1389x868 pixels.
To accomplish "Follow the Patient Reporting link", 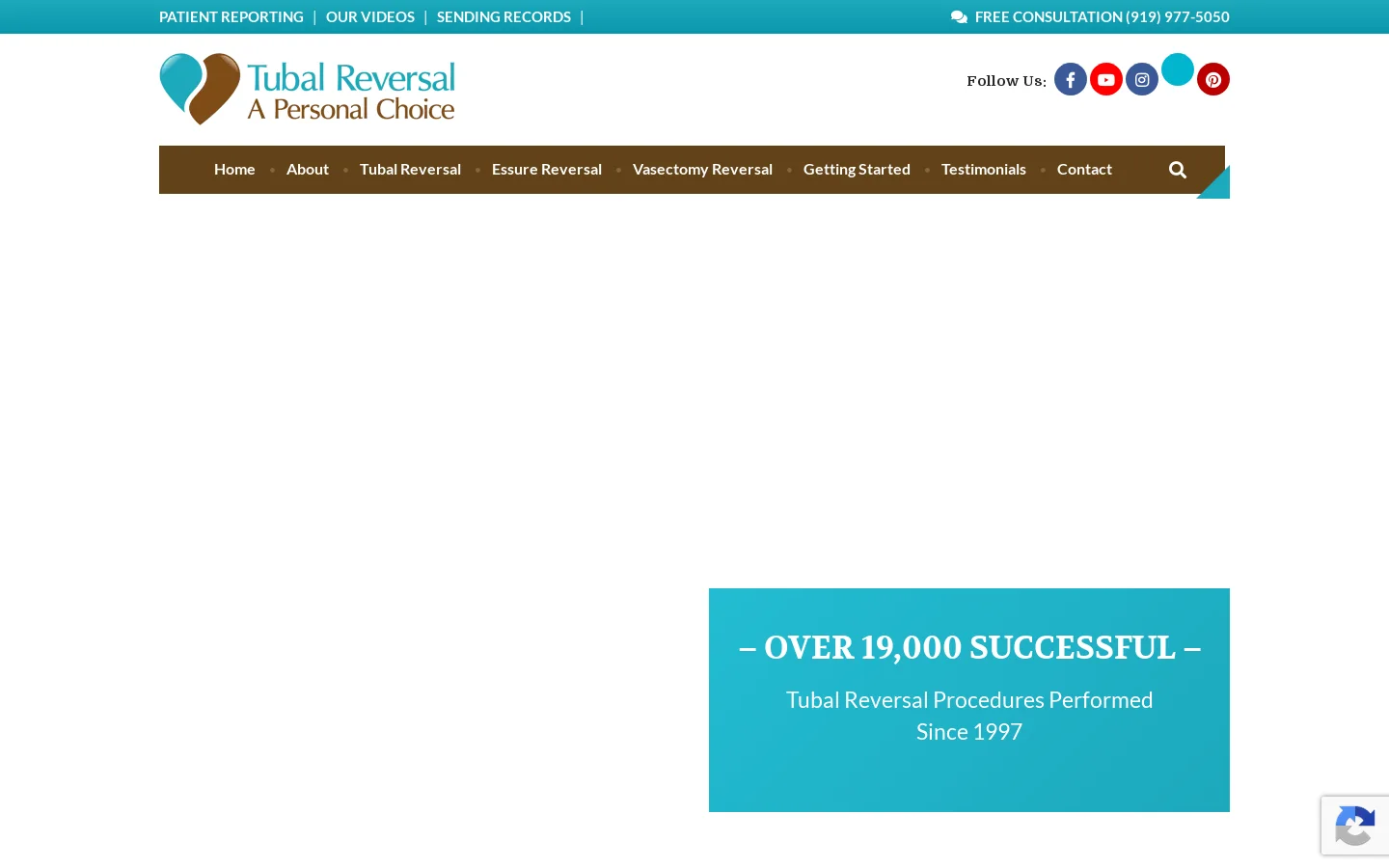I will click(231, 17).
